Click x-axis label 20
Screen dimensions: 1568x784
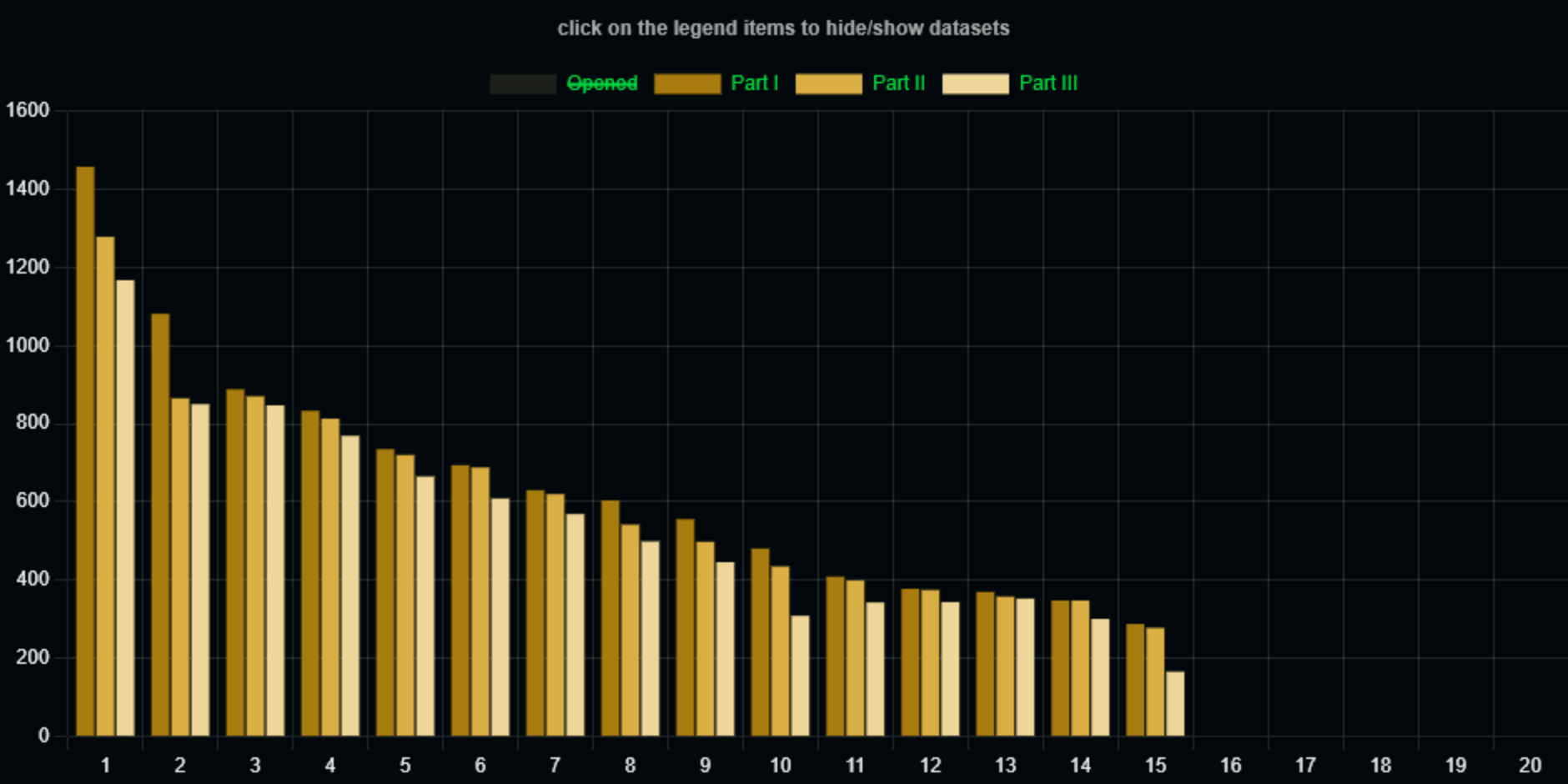click(x=1530, y=765)
